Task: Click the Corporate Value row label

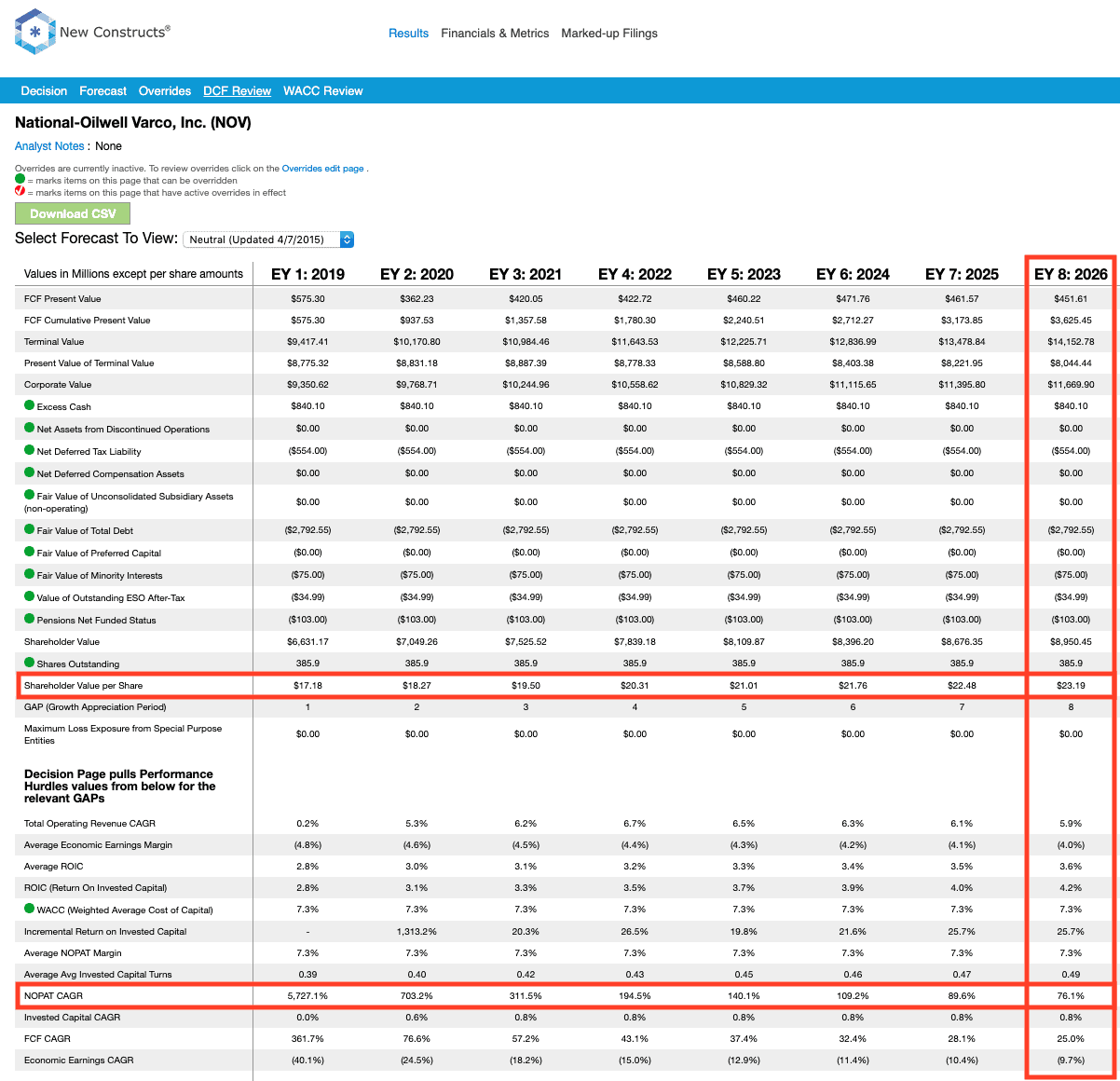Action: click(58, 385)
